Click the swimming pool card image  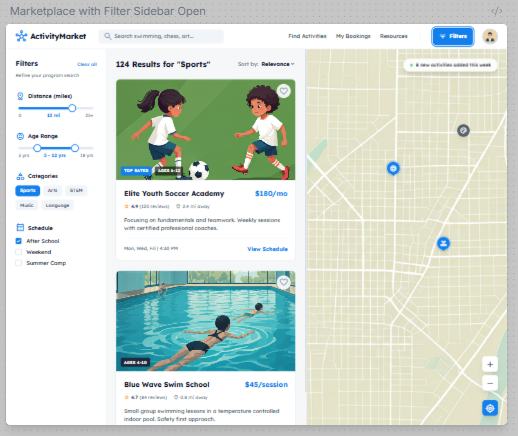205,321
